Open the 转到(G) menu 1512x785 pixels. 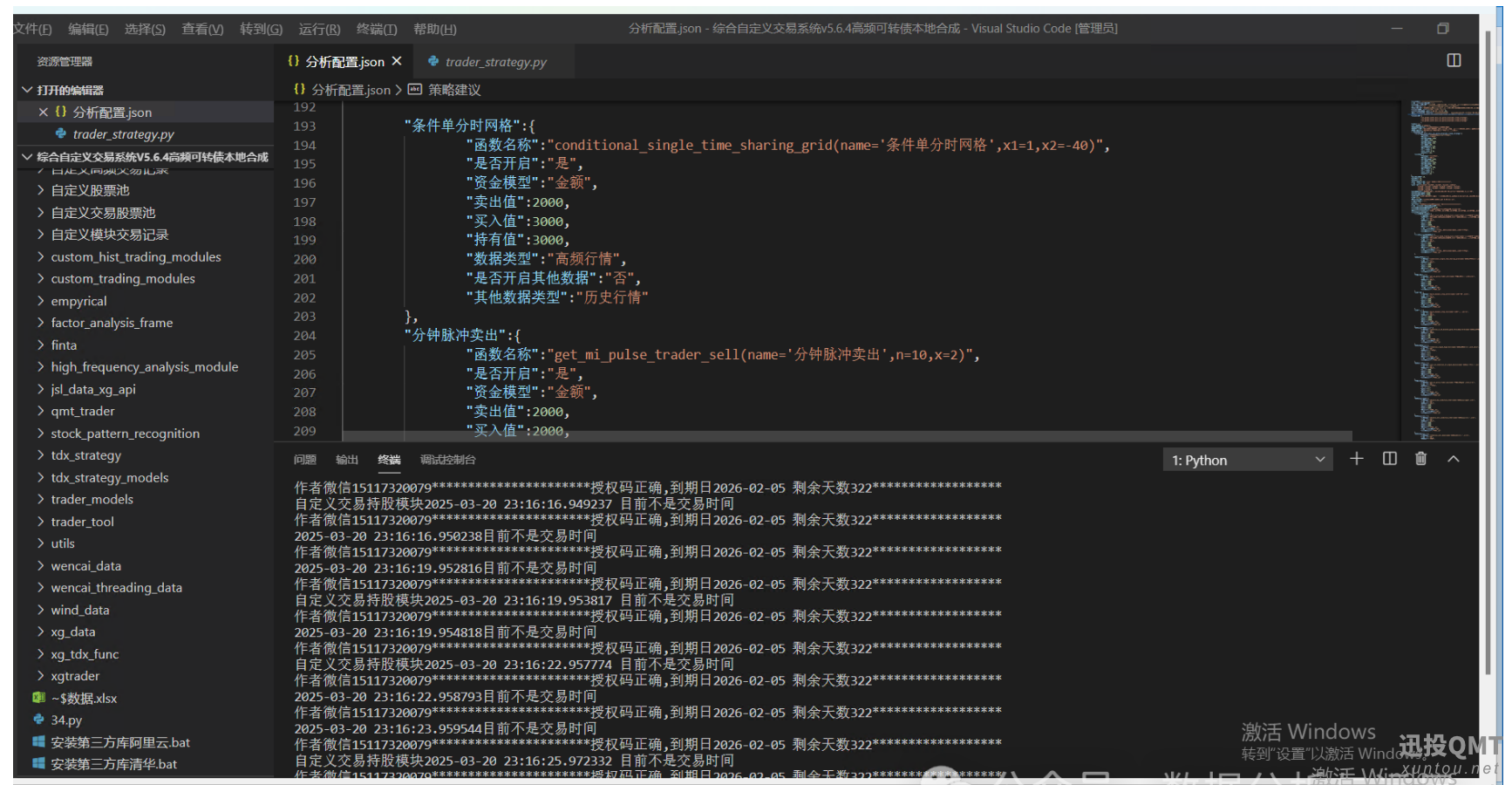click(x=261, y=29)
